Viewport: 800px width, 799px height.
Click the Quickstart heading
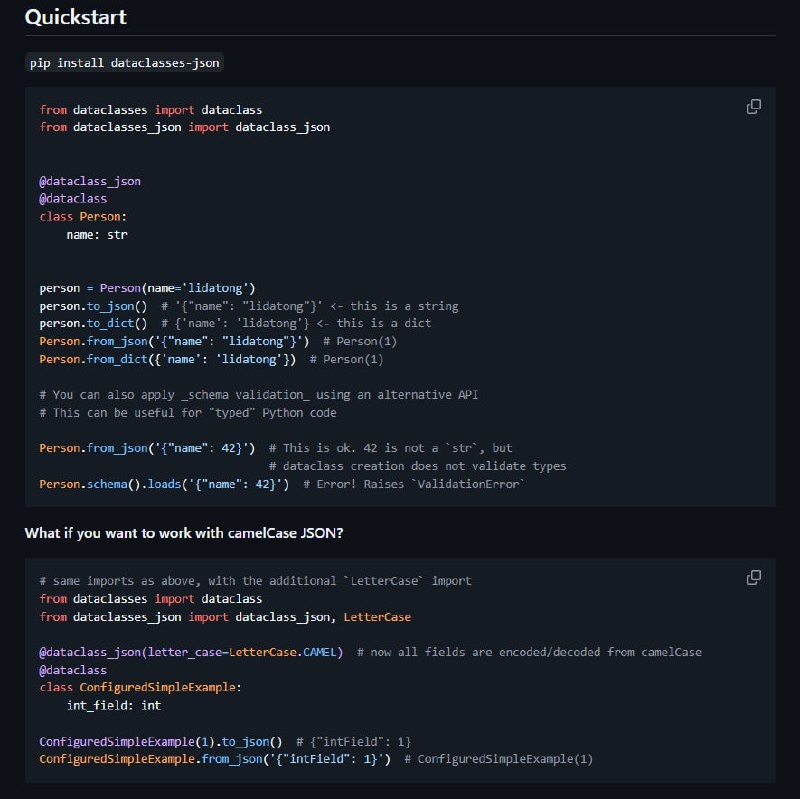(75, 17)
